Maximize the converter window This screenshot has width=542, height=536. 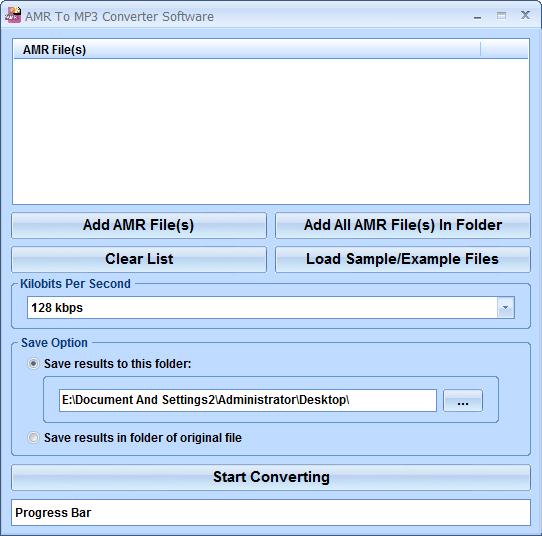click(501, 16)
